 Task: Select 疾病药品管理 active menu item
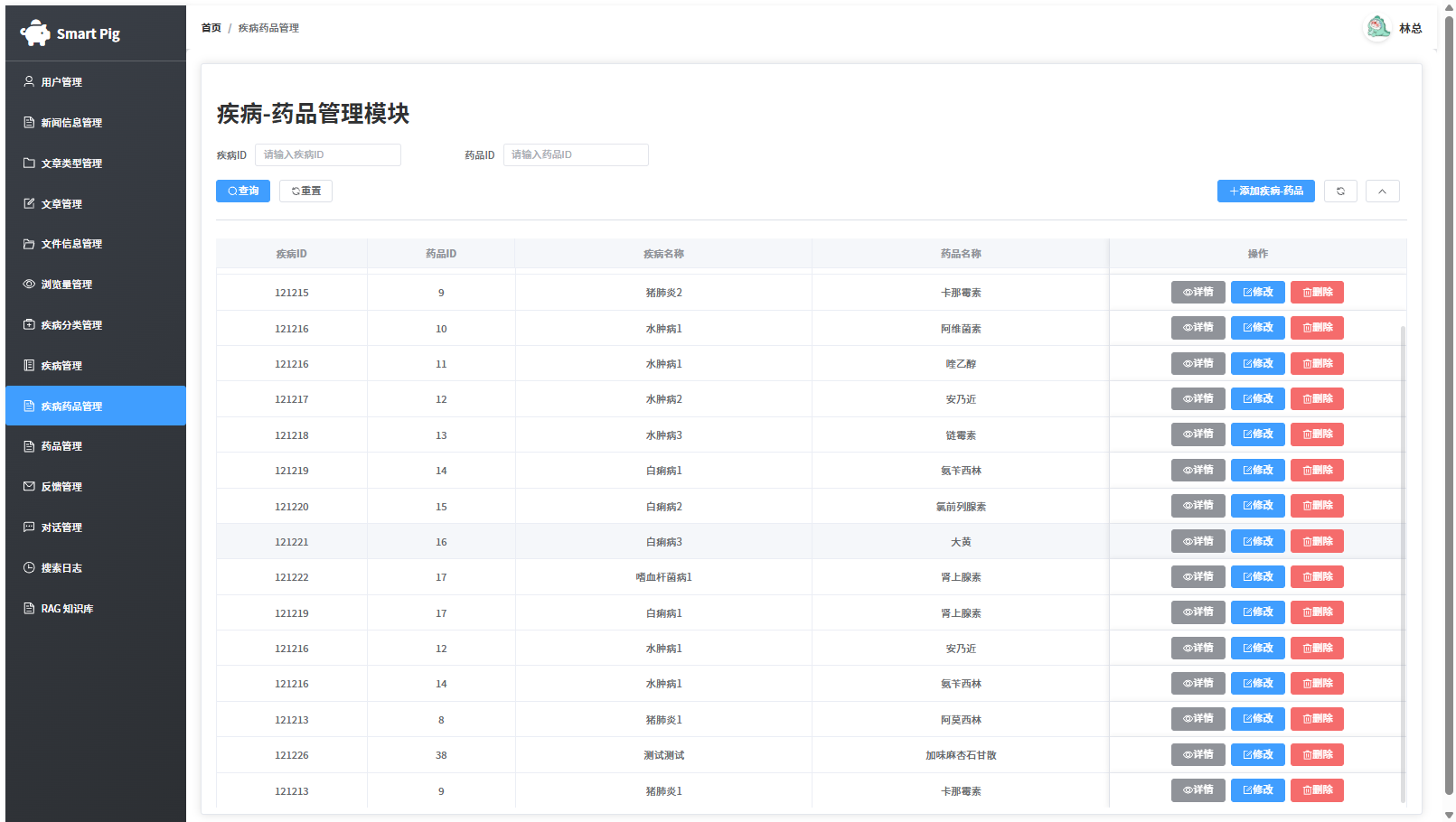pos(96,406)
